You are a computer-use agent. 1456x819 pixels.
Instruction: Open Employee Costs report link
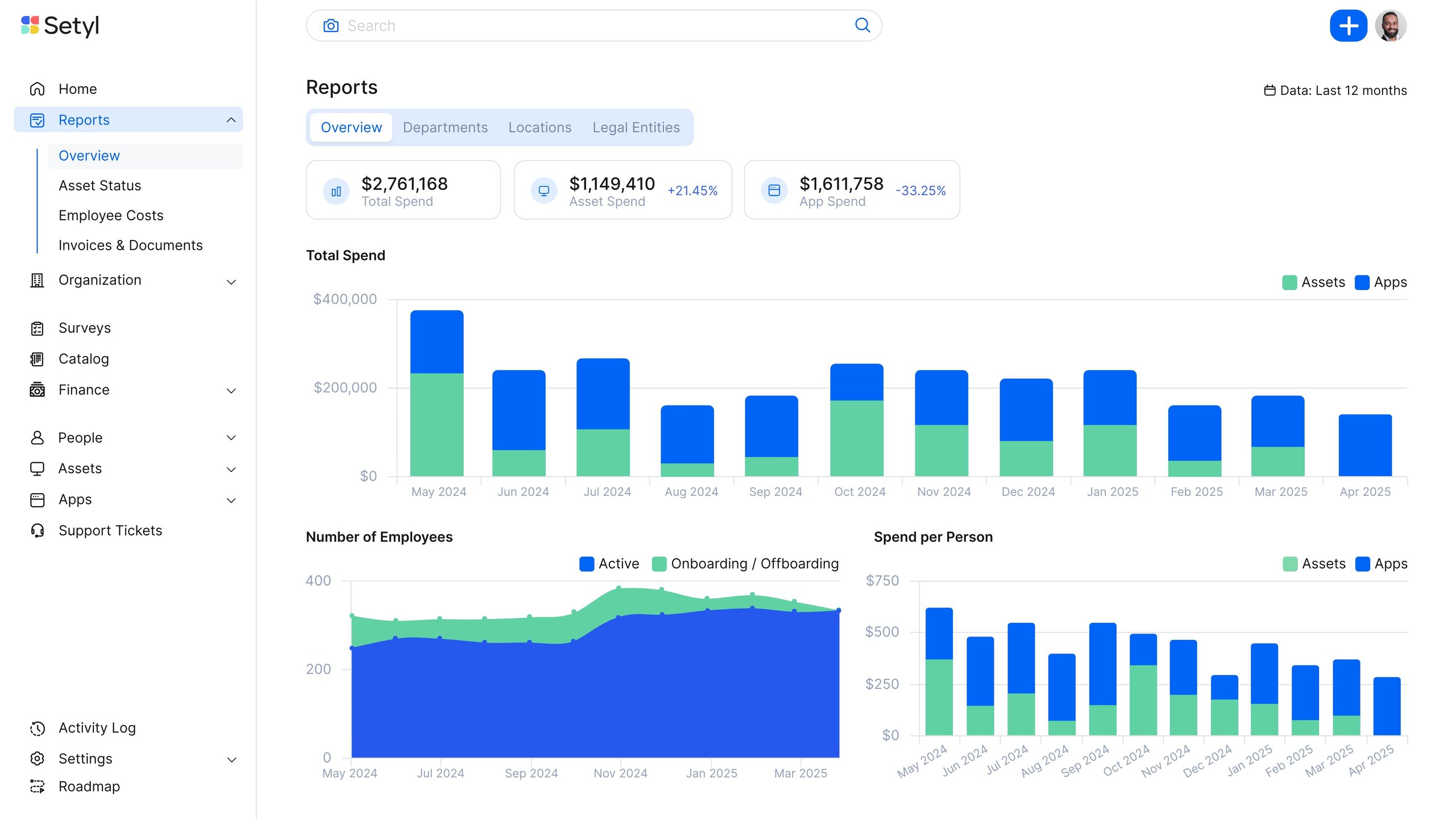pyautogui.click(x=111, y=216)
